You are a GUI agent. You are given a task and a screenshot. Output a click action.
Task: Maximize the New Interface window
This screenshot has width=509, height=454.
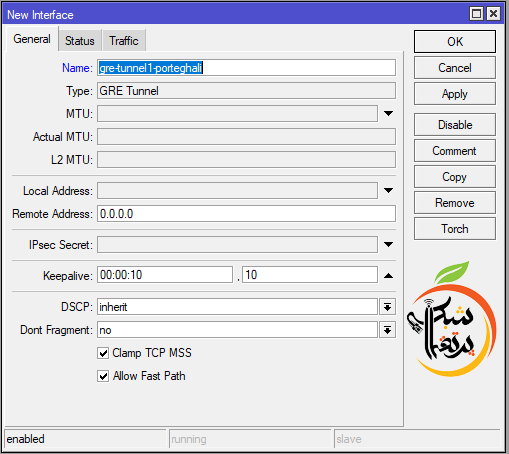point(476,14)
